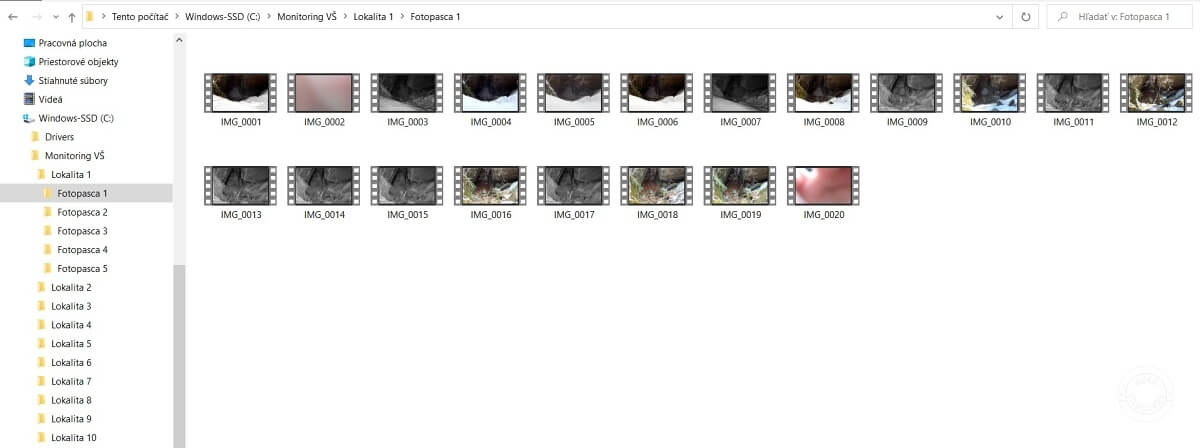Click 'Windows-SSD (C:)' breadcrumb in address bar
This screenshot has width=1200, height=448.
point(223,17)
